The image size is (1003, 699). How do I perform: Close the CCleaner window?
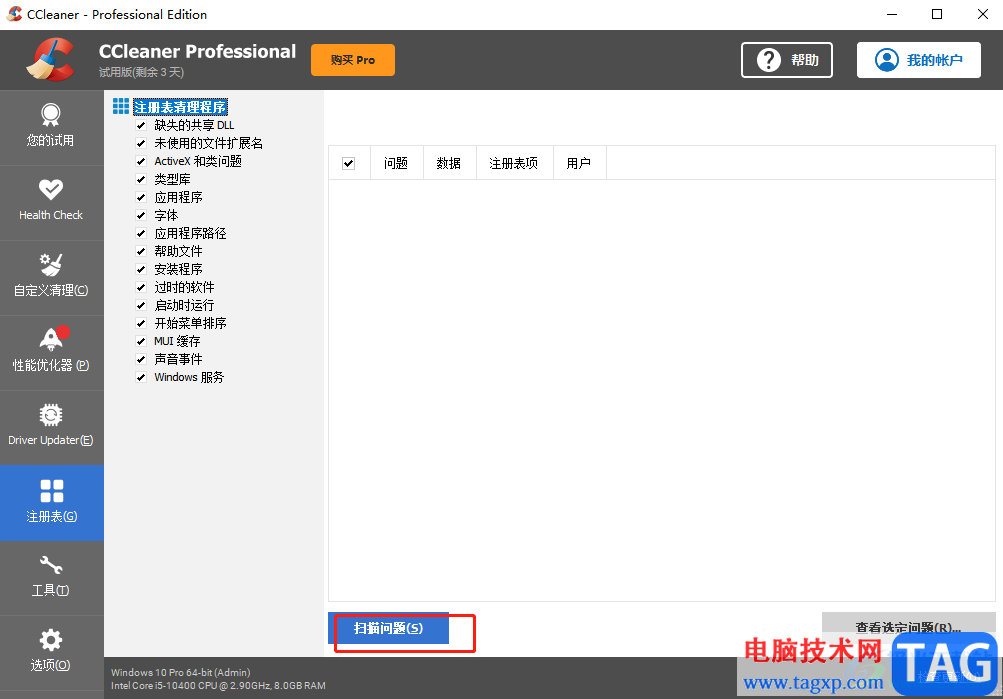(983, 14)
